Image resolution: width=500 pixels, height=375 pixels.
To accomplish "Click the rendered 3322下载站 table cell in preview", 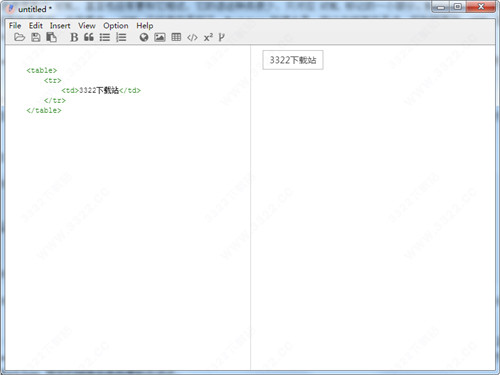I will point(293,60).
